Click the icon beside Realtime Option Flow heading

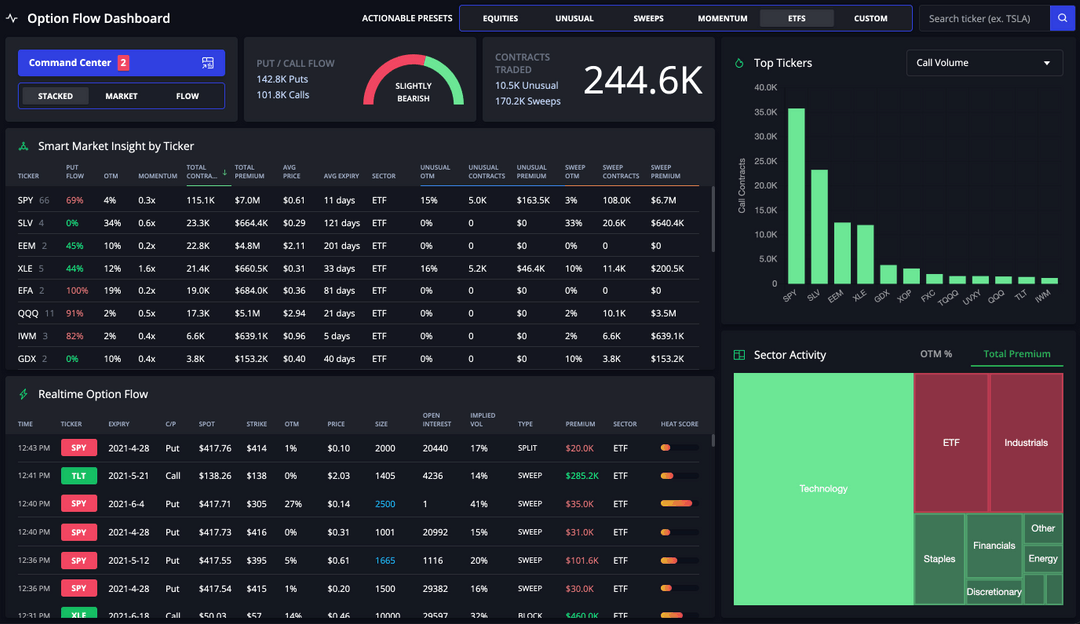coord(22,394)
